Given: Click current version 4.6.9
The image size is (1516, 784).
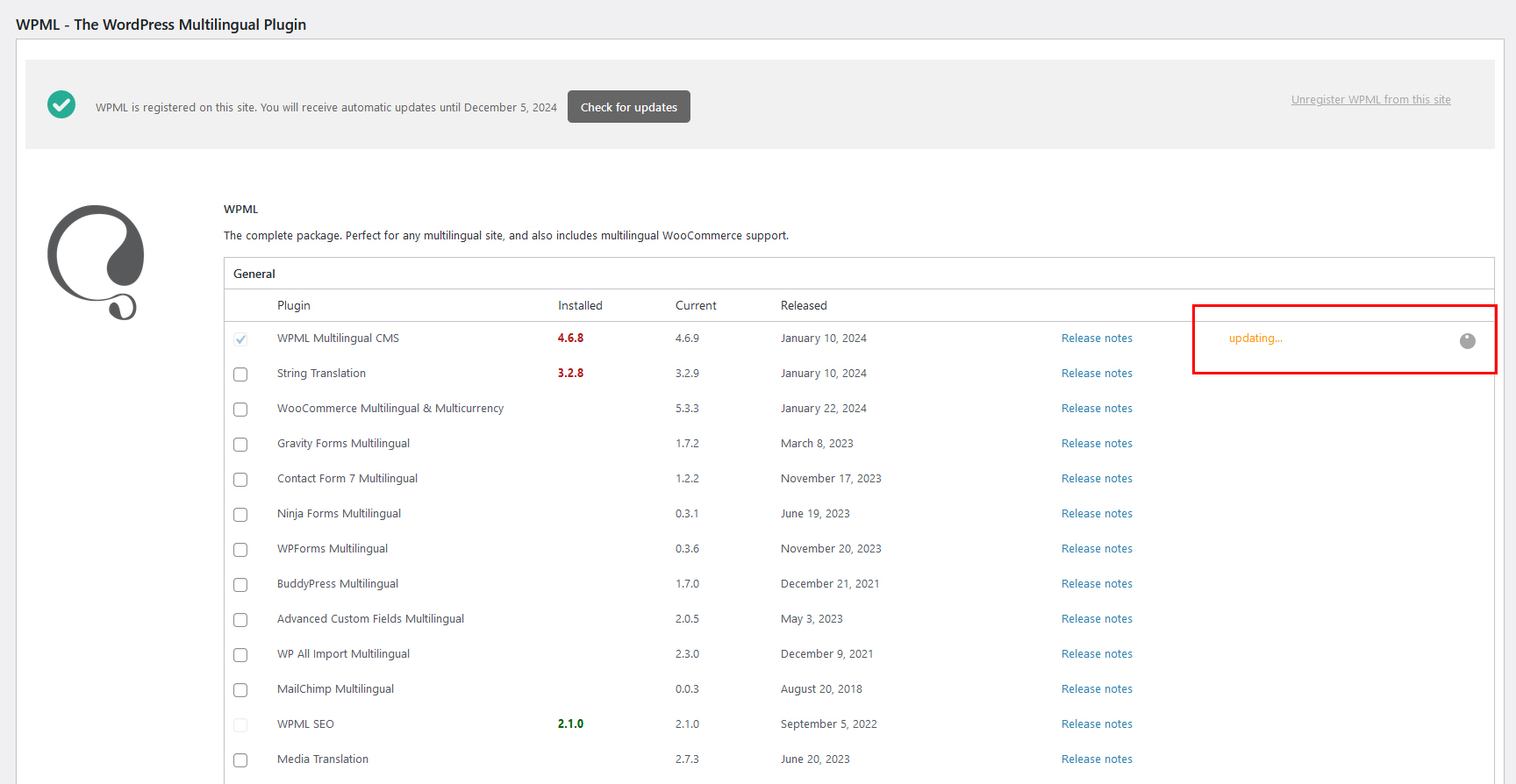Looking at the screenshot, I should click(x=687, y=339).
